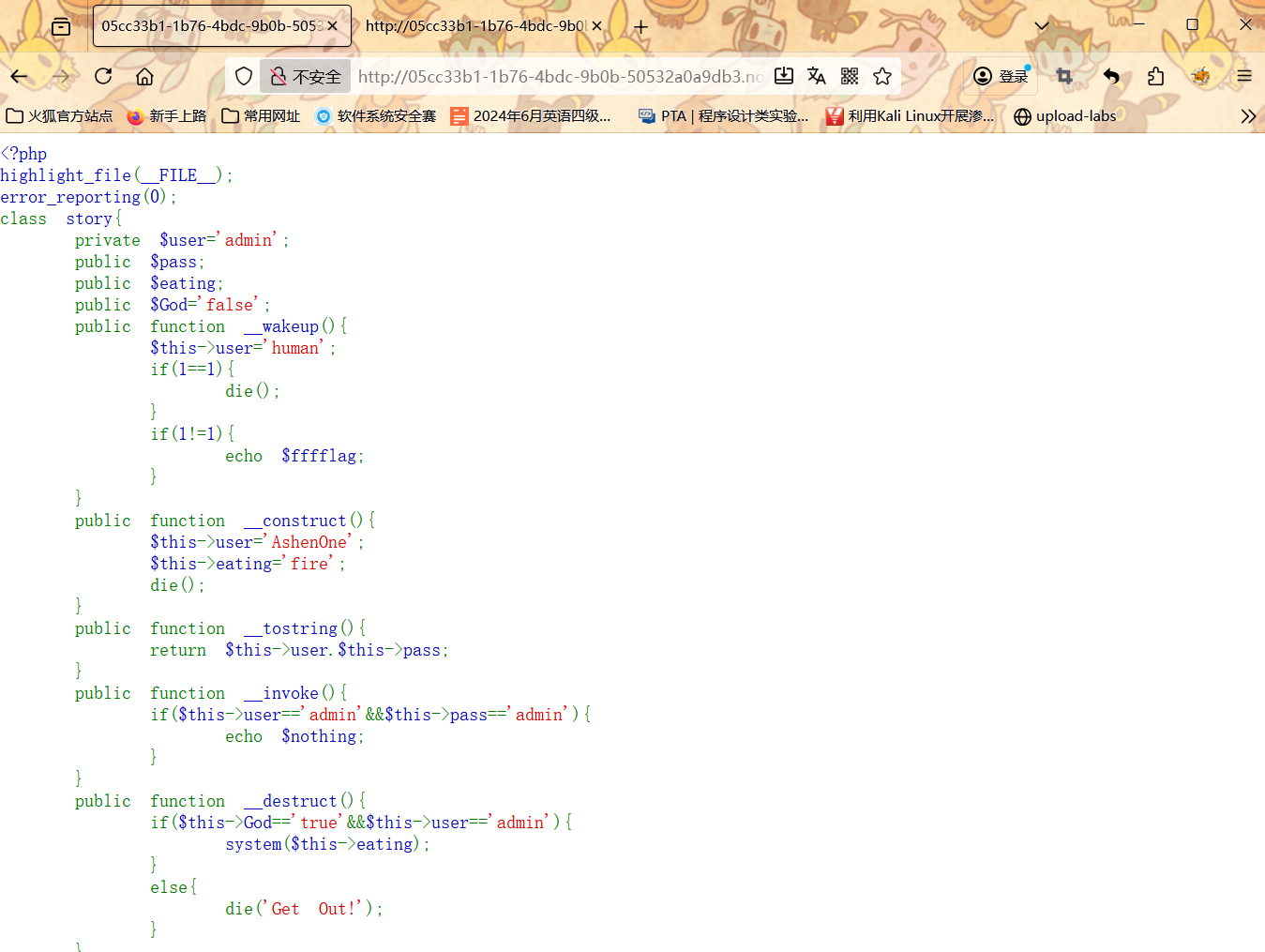
Task: Toggle reader account notification via 登录 button
Action: coord(1000,76)
